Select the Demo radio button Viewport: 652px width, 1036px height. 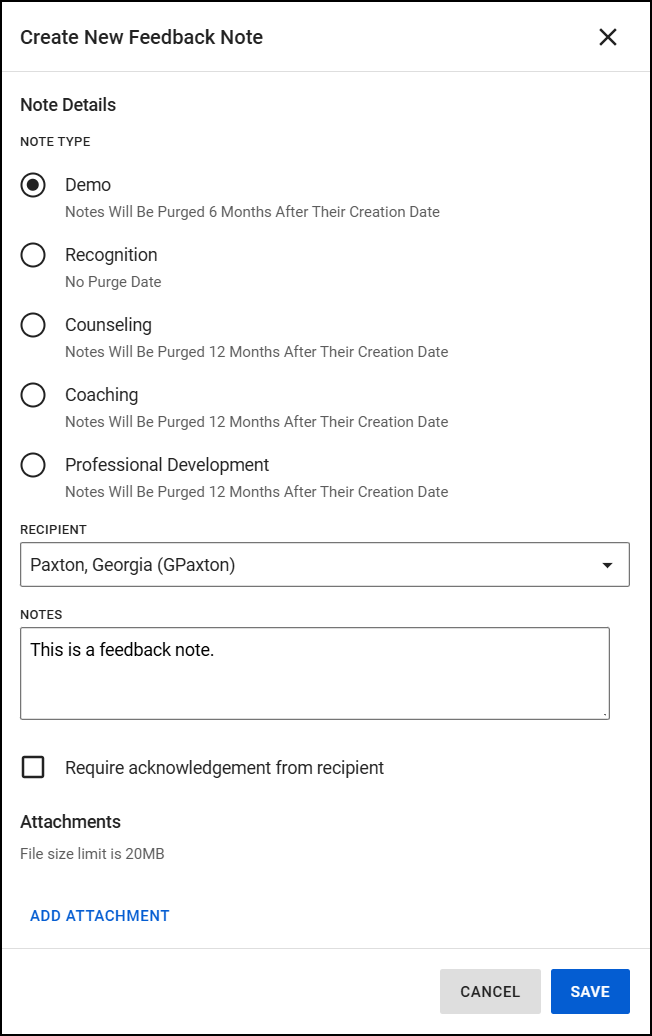coord(33,185)
